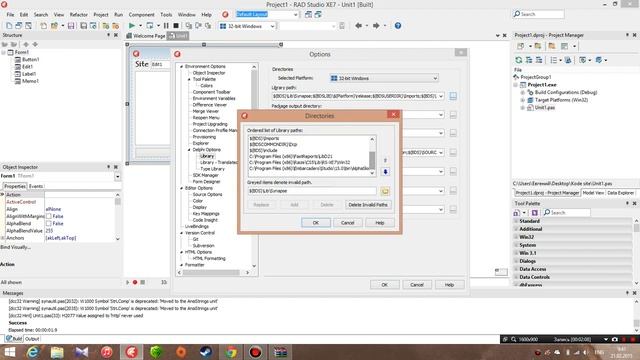Screen dimensions: 640x360
Task: Open Selected Platform dropdown in Options dialog
Action: [435, 78]
